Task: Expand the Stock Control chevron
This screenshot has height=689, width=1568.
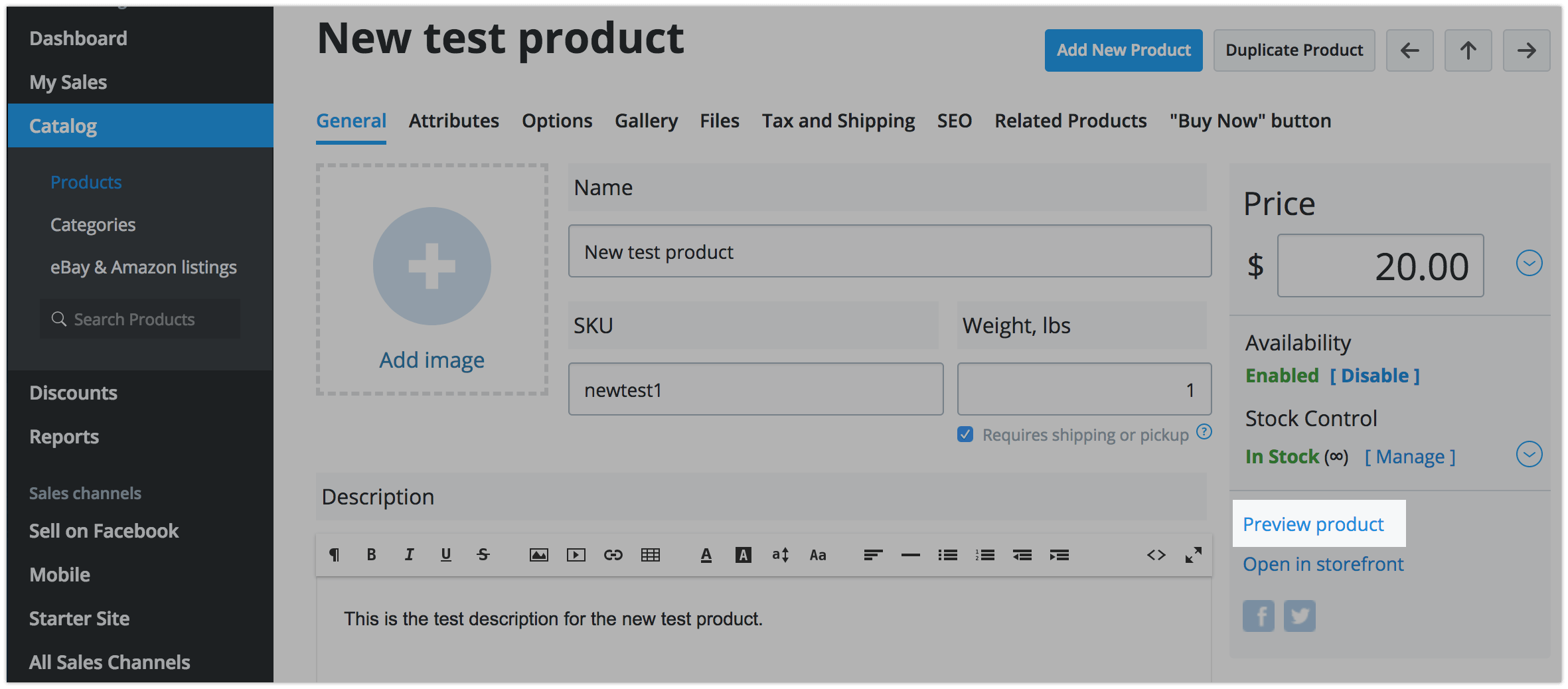Action: (x=1529, y=455)
